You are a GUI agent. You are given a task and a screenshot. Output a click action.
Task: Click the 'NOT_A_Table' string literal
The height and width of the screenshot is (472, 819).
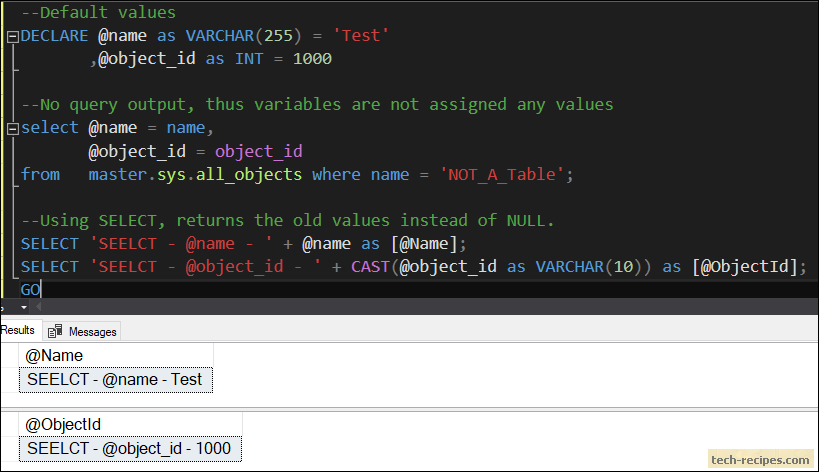coord(501,174)
